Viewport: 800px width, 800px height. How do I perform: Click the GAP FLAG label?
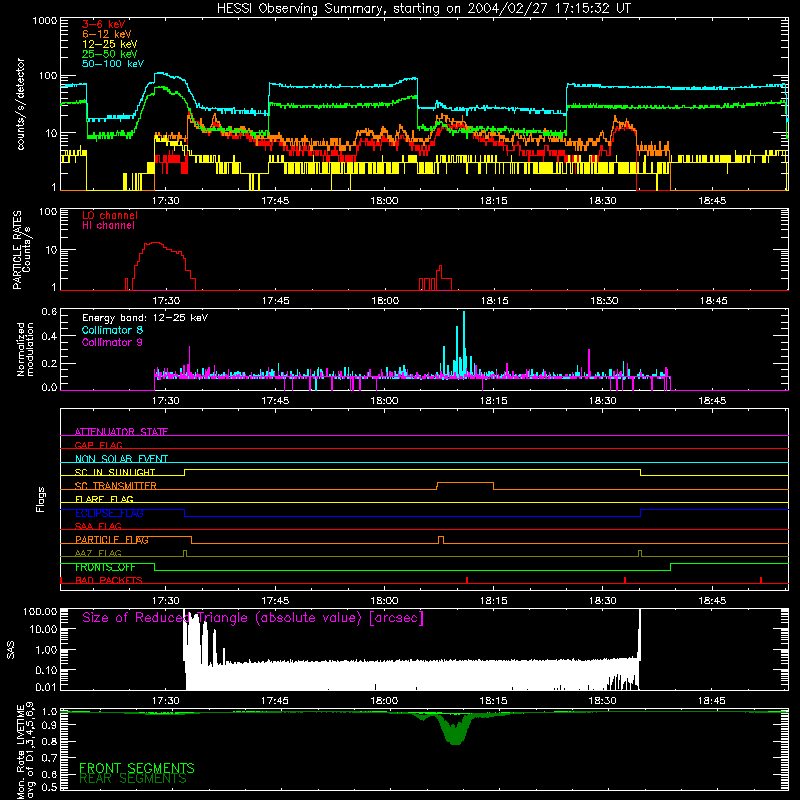click(98, 445)
